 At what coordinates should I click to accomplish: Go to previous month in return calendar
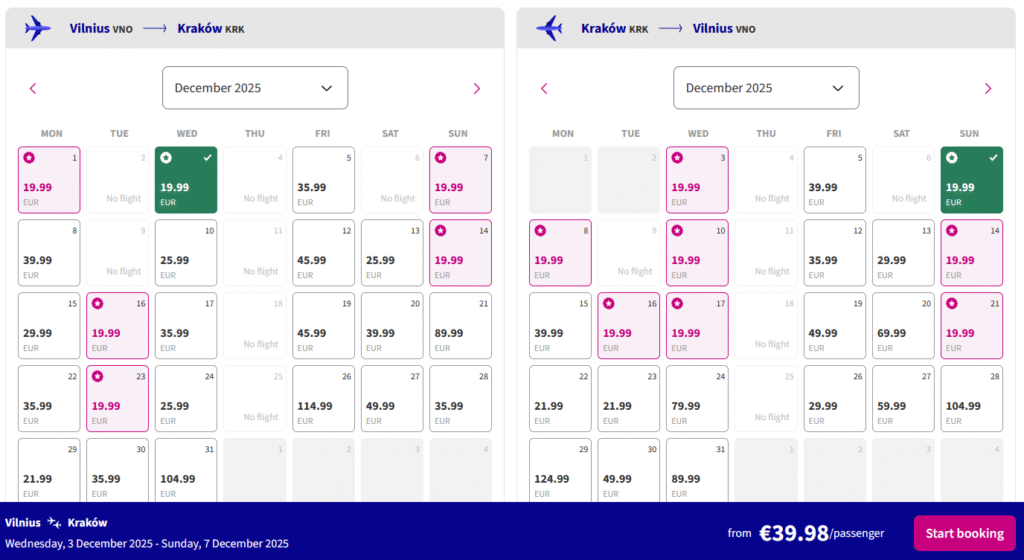[544, 88]
